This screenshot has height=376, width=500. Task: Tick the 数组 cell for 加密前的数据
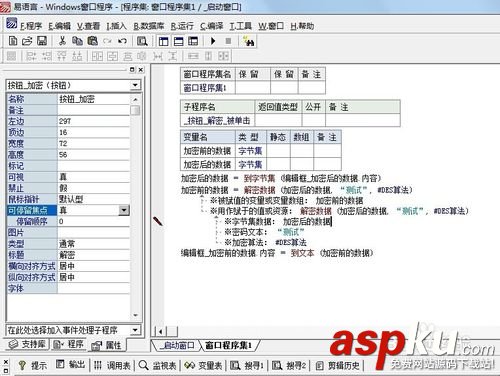point(302,151)
